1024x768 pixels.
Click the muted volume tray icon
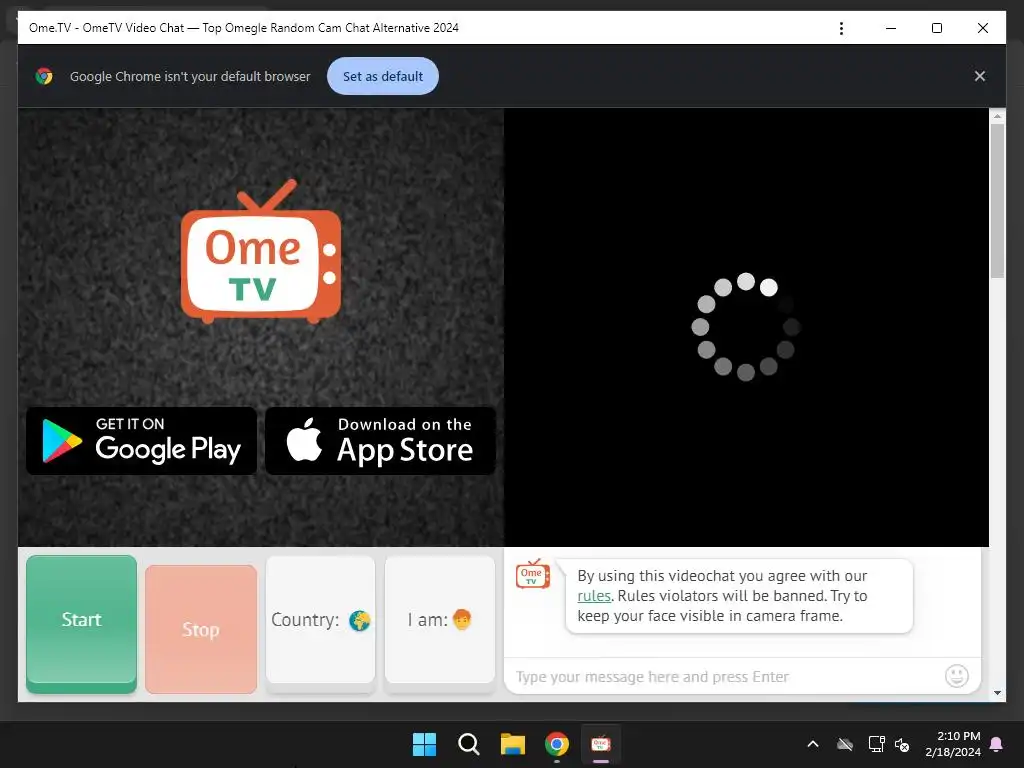point(902,744)
